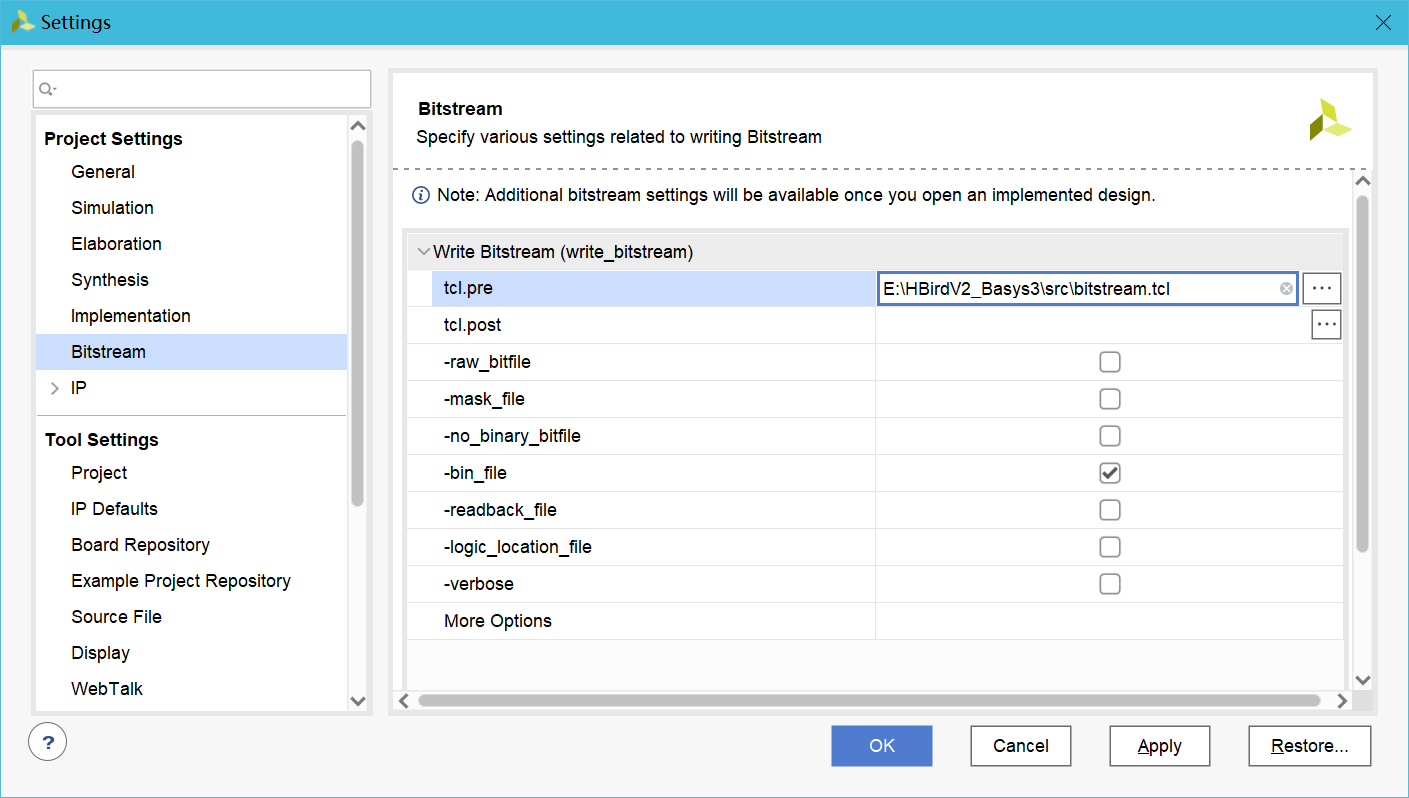Open Simulation settings
1409x798 pixels.
coord(112,208)
